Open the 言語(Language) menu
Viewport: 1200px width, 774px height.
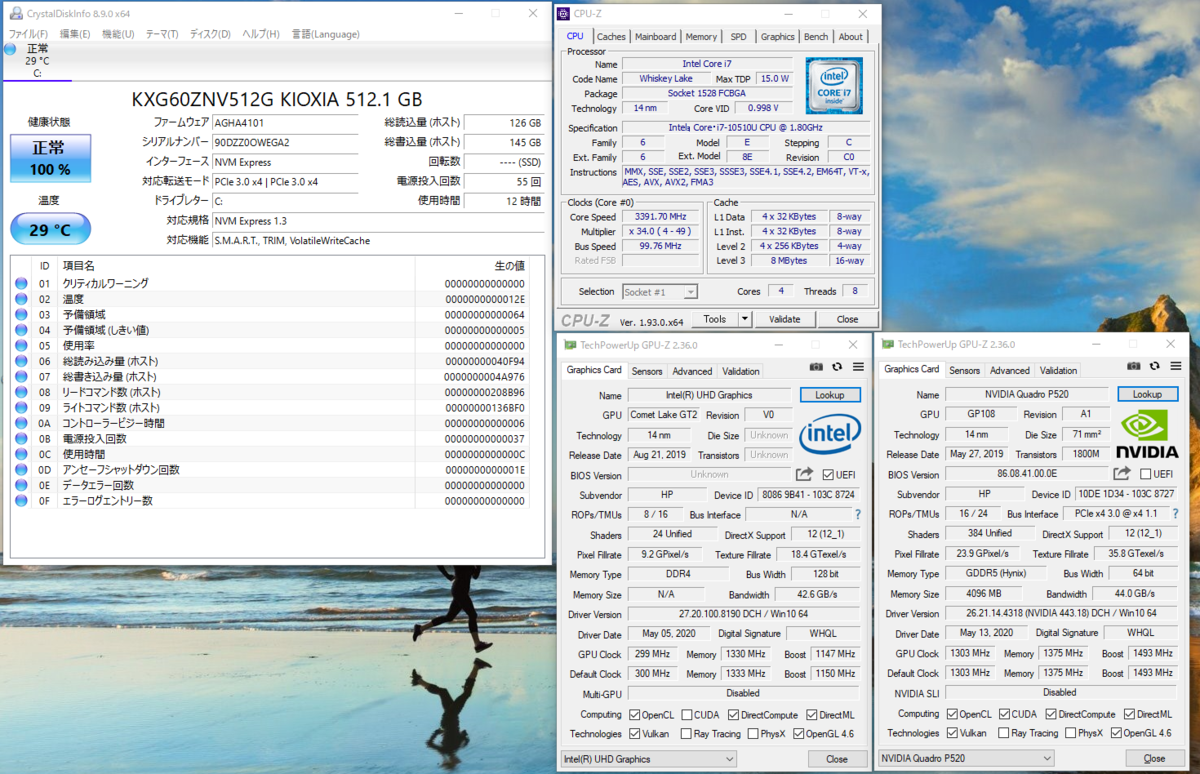click(x=325, y=34)
